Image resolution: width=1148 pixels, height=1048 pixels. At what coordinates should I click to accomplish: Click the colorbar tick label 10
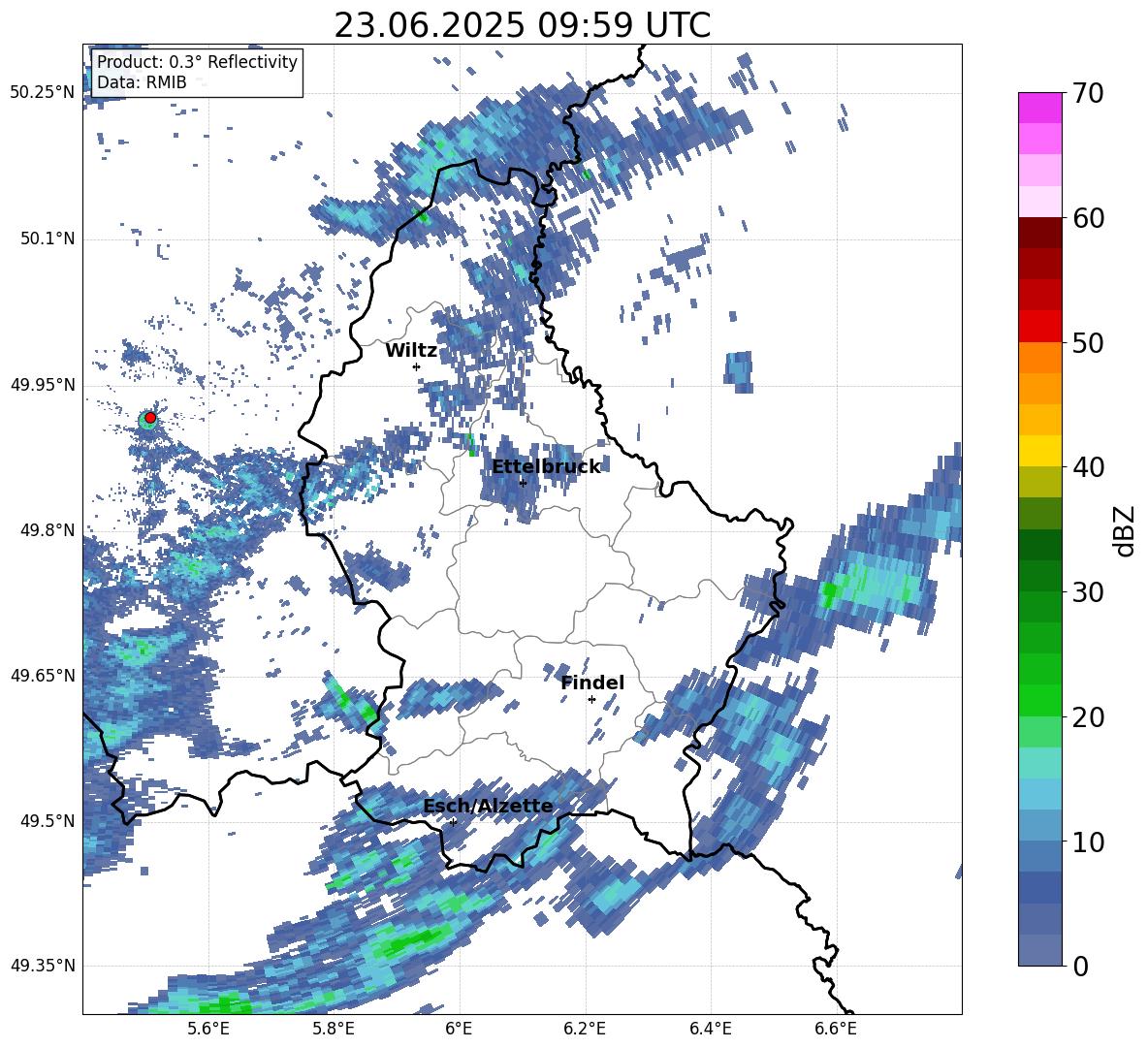1089,842
